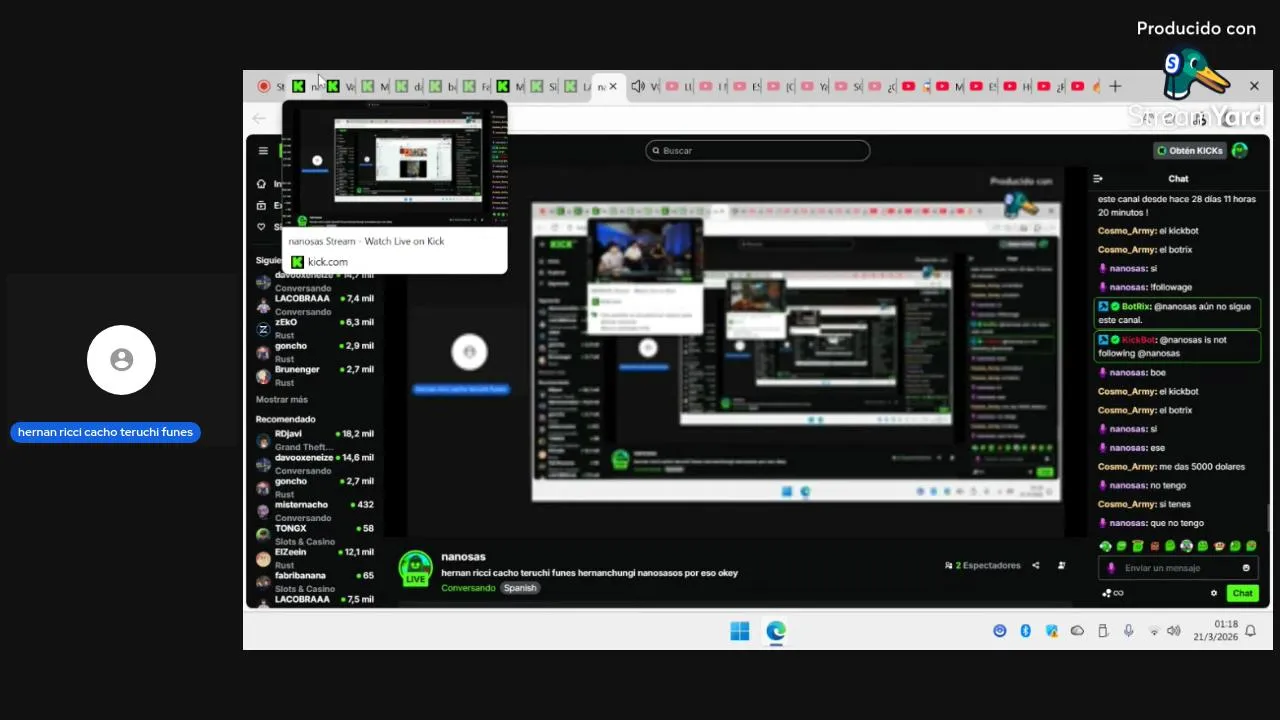The width and height of the screenshot is (1280, 720).
Task: Click the OneDrive cloud tray icon
Action: pyautogui.click(x=1077, y=631)
